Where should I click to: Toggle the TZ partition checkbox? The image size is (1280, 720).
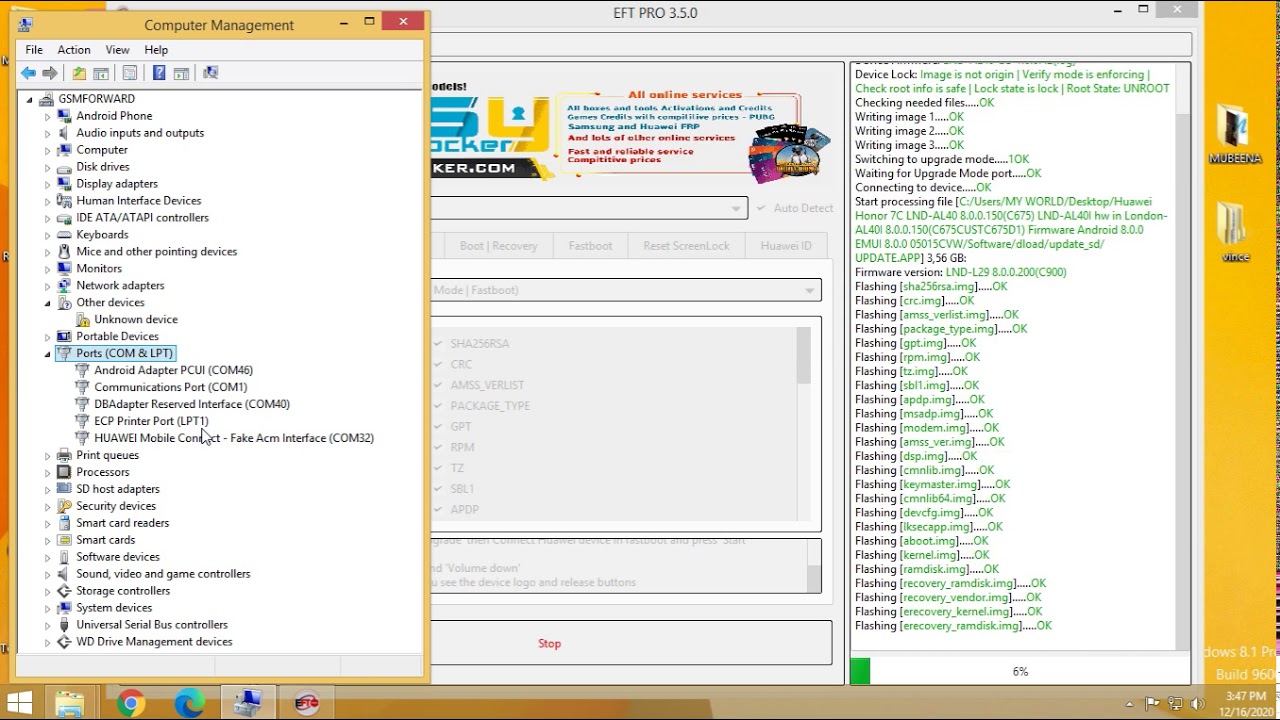[x=438, y=468]
